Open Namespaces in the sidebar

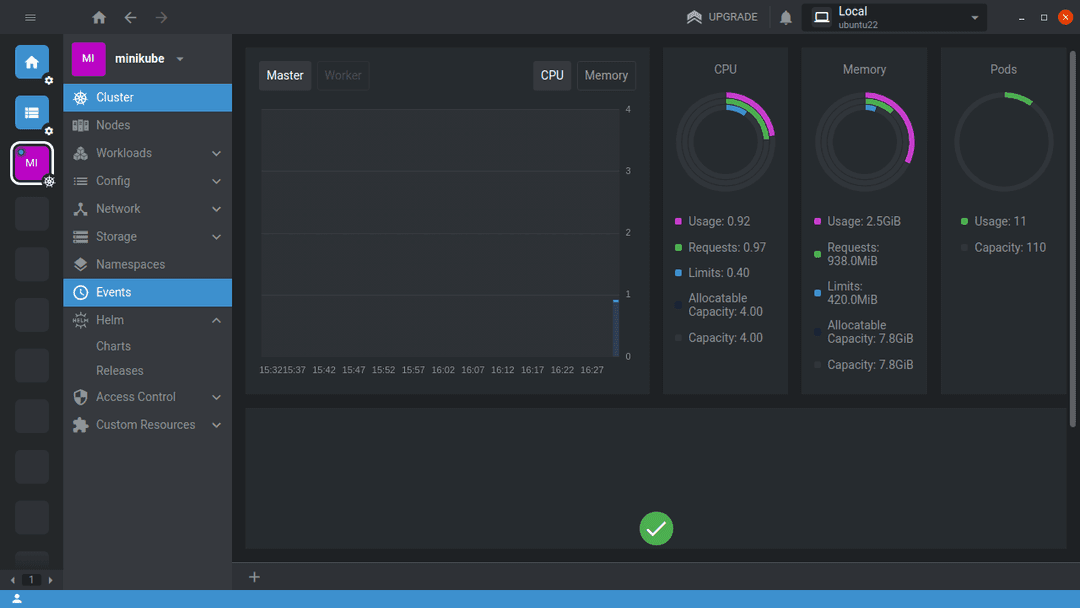coord(130,264)
